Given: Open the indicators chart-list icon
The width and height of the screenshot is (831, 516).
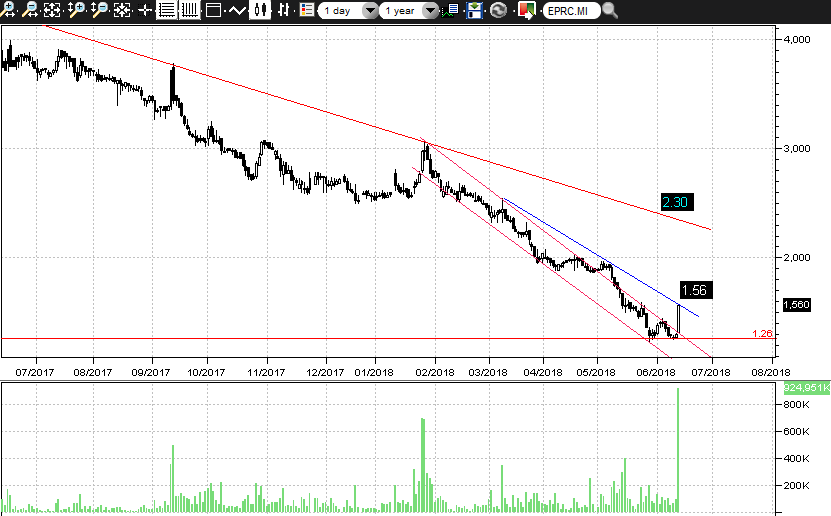Looking at the screenshot, I should [x=451, y=10].
